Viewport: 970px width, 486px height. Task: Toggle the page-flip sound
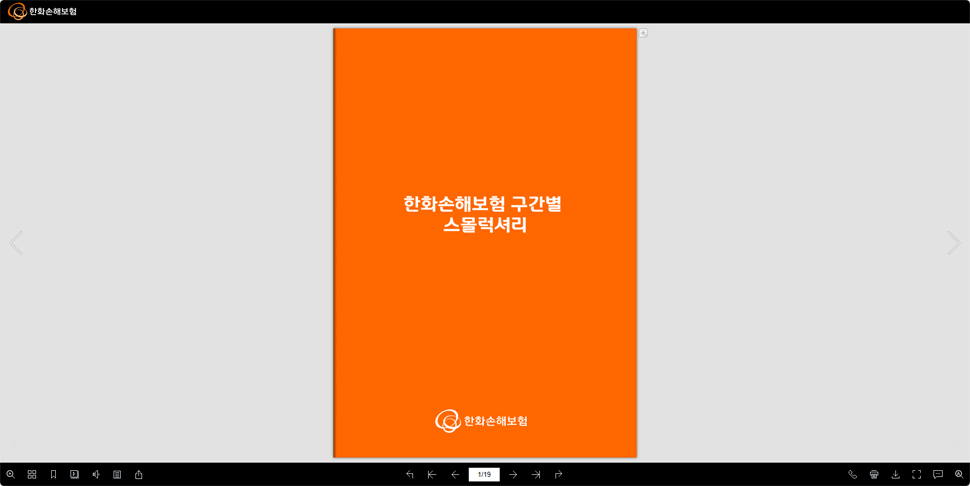coord(96,474)
